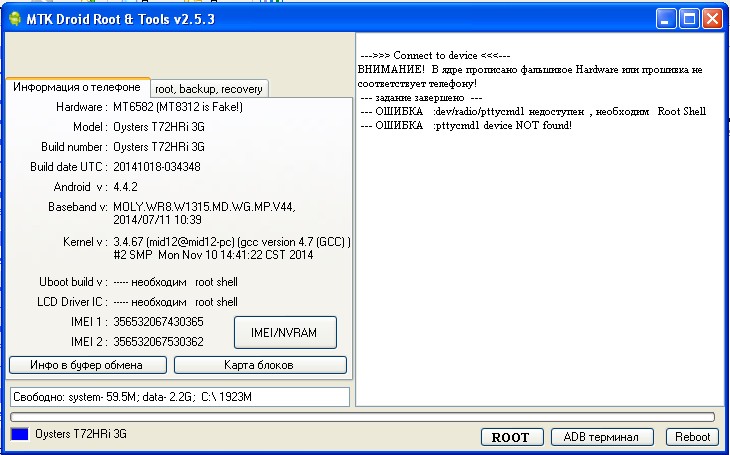Image resolution: width=730 pixels, height=455 pixels.
Task: Select Baseband value MOLY.WR8.W1315.MD.WG.MP.V44
Action: pyautogui.click(x=204, y=207)
